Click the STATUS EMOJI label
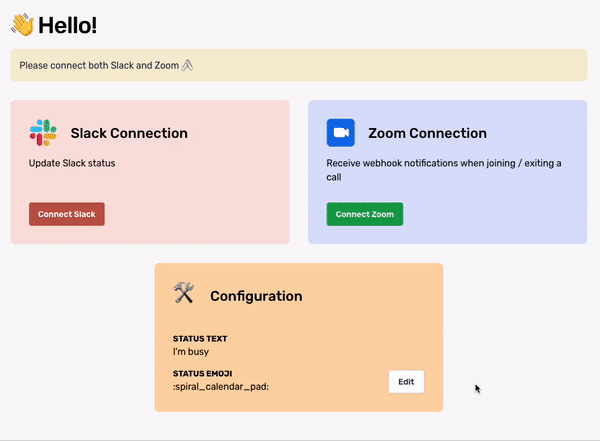Screen dimensions: 600x441 pyautogui.click(x=202, y=374)
